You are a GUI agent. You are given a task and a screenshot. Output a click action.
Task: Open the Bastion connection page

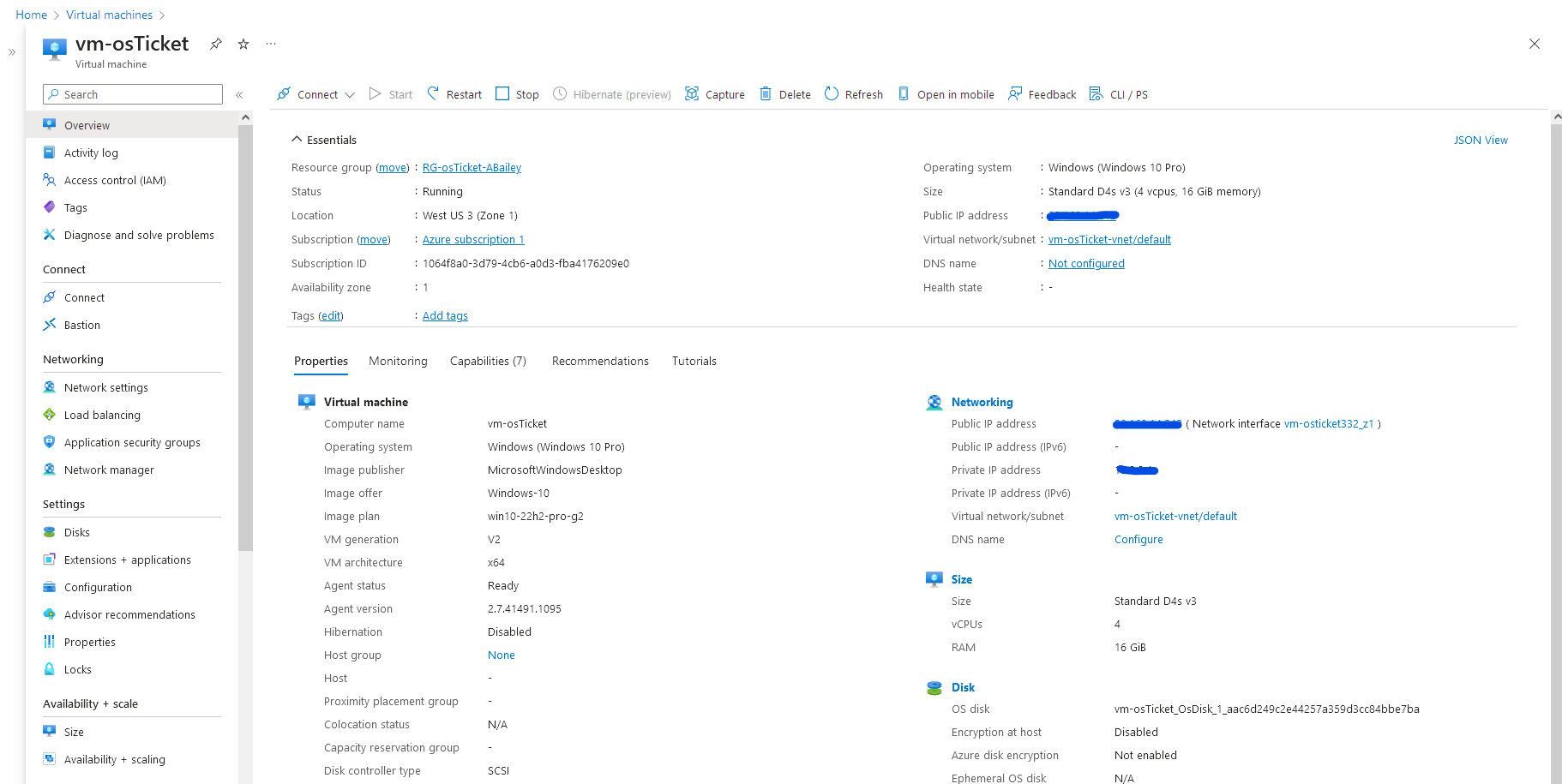pos(132,325)
